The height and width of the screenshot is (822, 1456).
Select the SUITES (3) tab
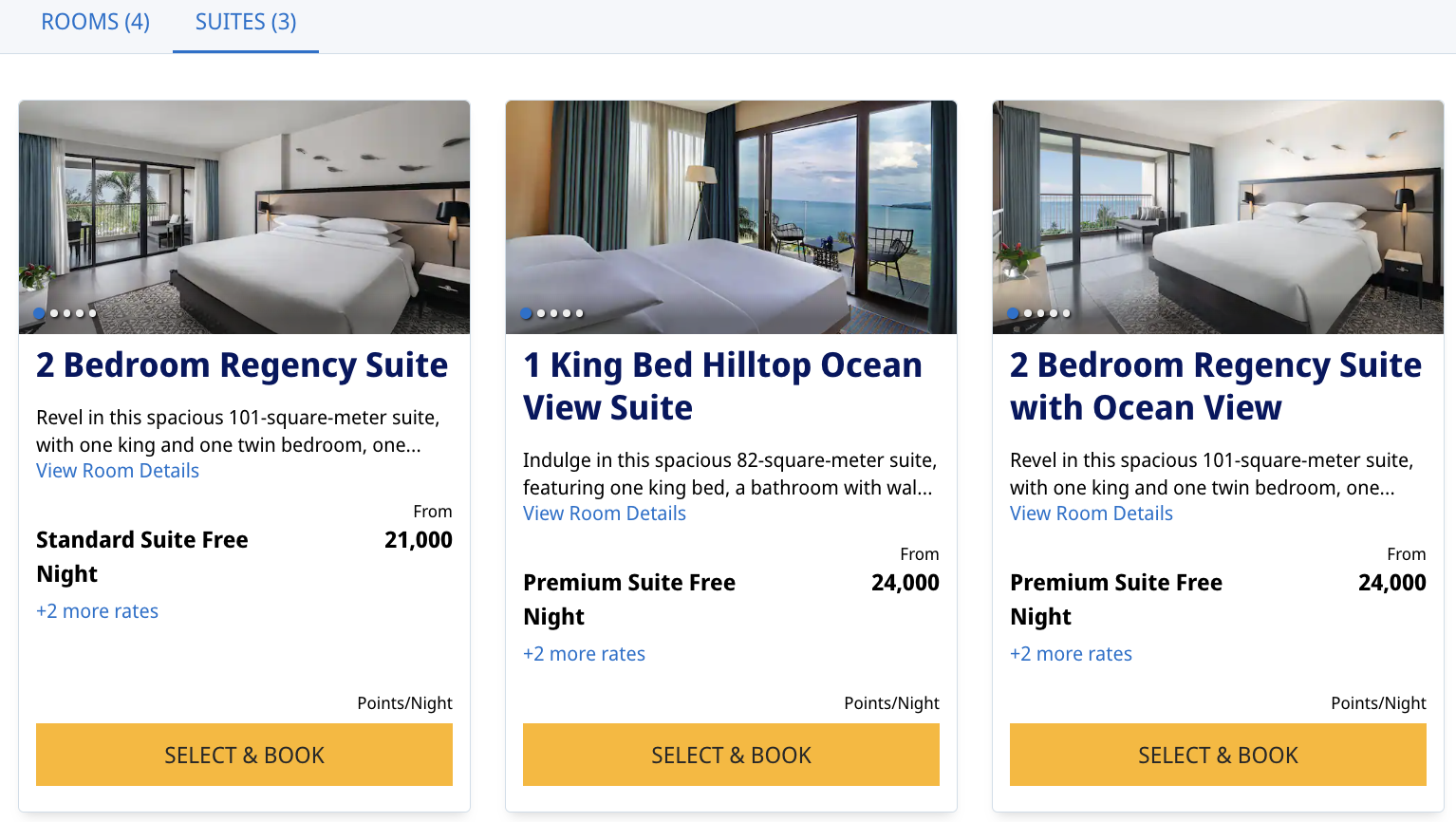point(245,22)
